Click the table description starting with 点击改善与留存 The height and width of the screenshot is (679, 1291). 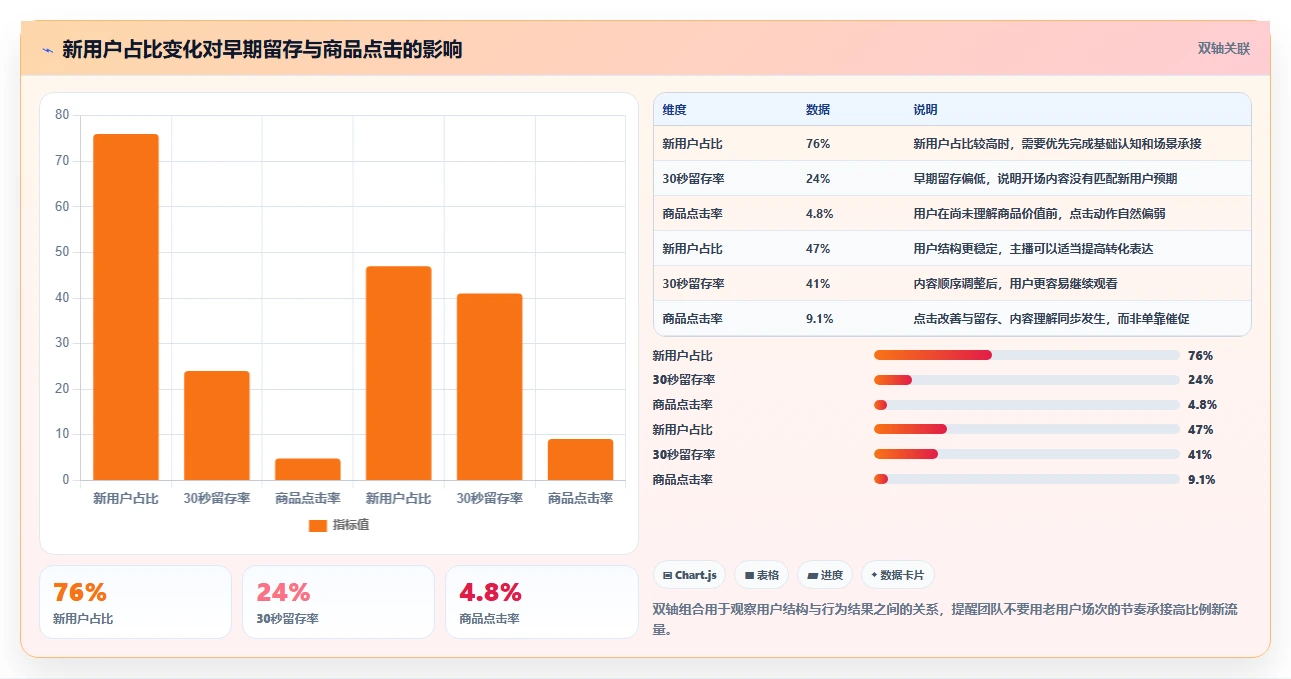1051,319
